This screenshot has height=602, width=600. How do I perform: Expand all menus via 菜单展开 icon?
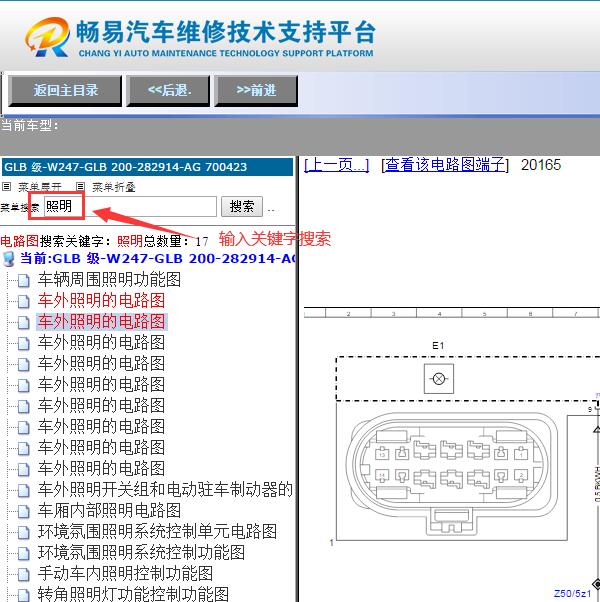(x=7, y=187)
